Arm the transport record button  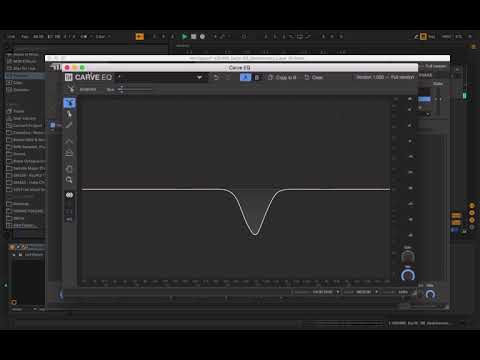click(202, 36)
